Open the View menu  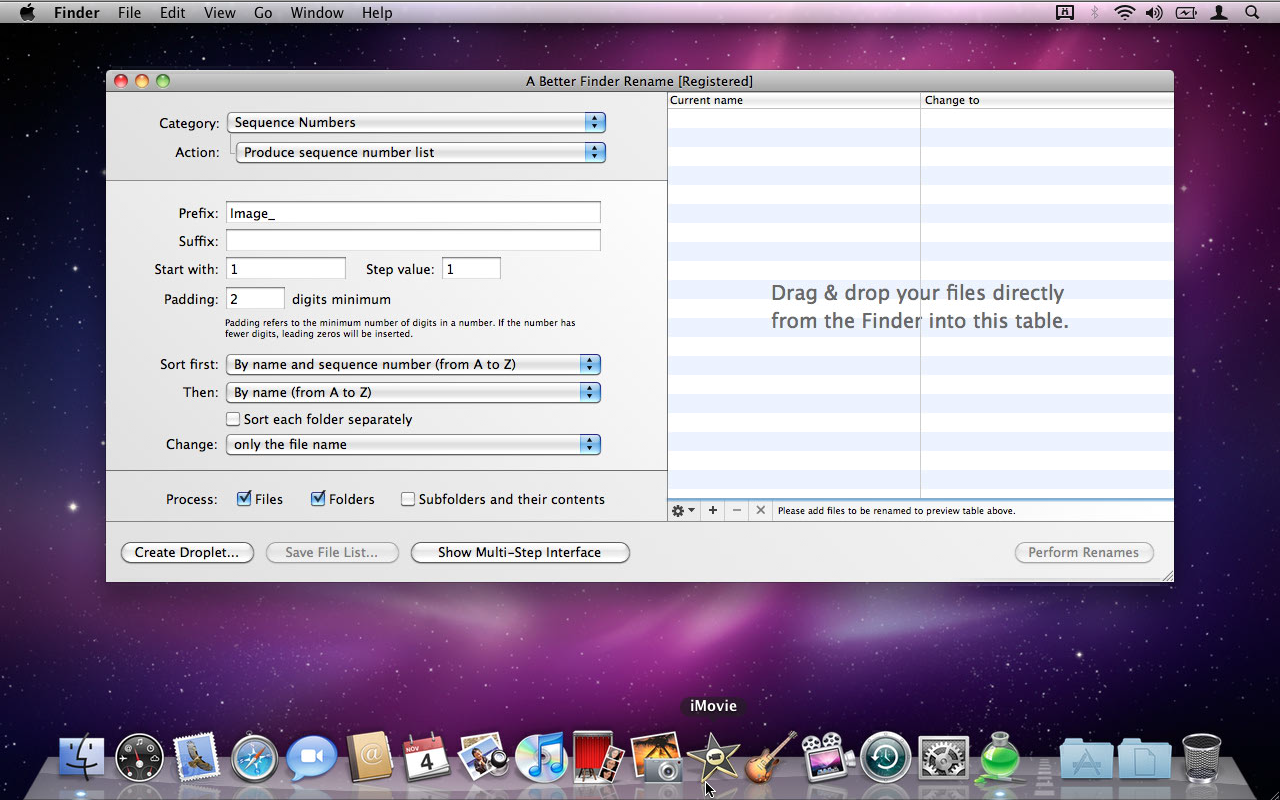coord(219,13)
